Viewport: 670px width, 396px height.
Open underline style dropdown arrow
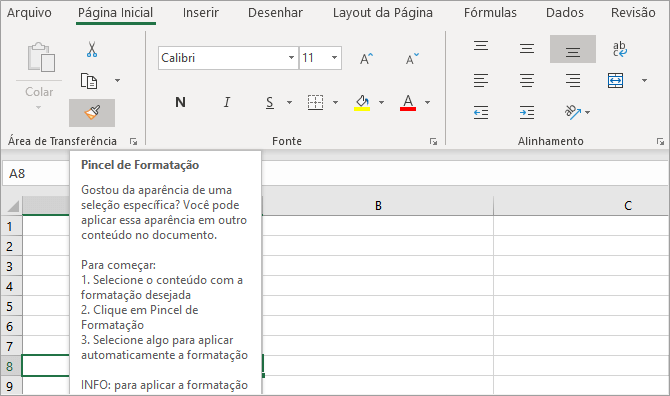point(289,103)
